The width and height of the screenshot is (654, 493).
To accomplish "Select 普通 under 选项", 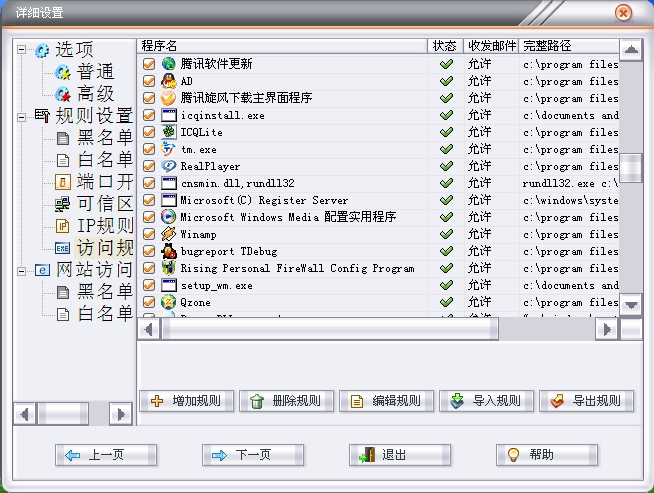I will [x=95, y=72].
